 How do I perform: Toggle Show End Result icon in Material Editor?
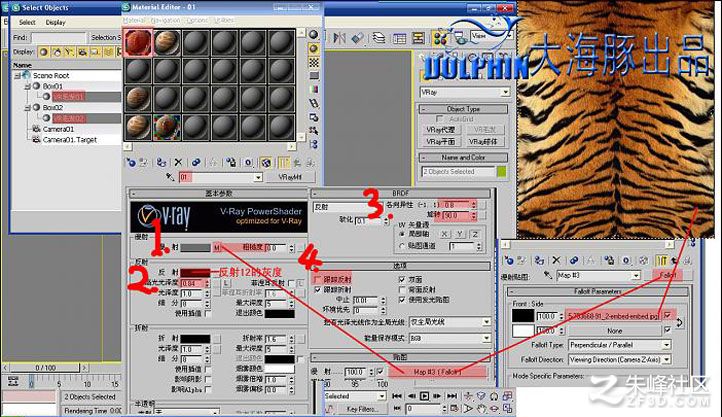click(284, 162)
